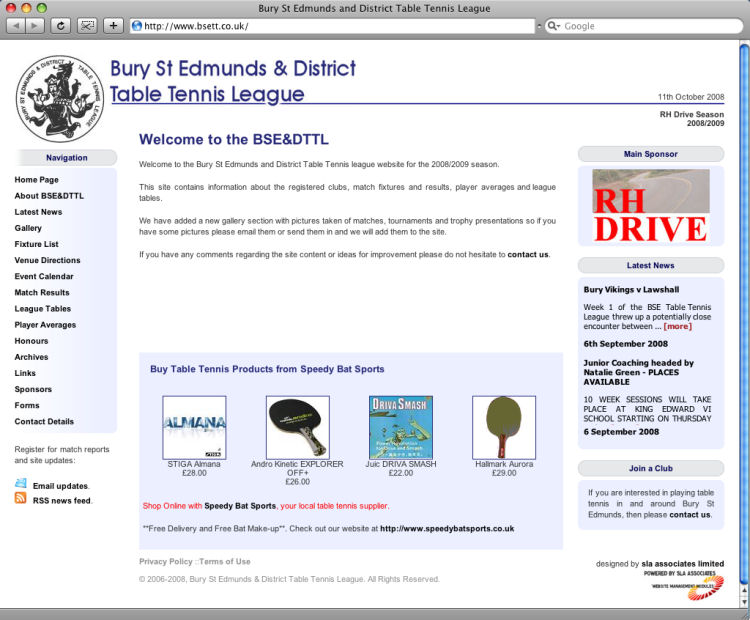The image size is (750, 620).
Task: Open the SLA Associates powered-by logo
Action: coord(684,585)
